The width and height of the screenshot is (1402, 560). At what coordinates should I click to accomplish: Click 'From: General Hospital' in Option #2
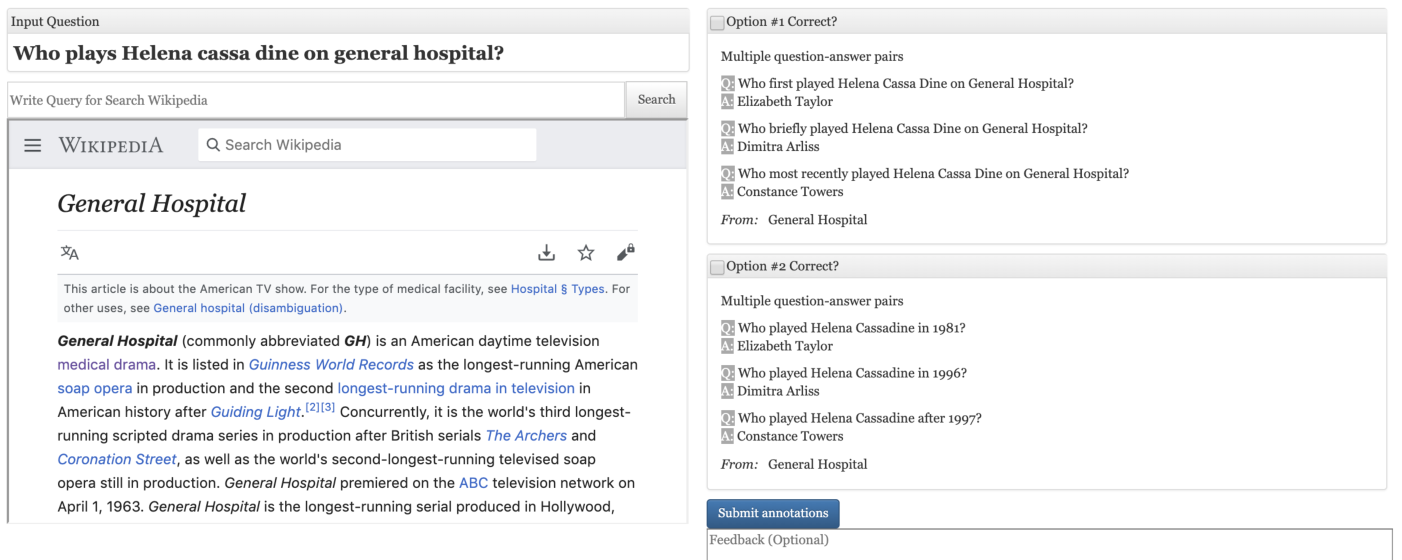[x=794, y=464]
